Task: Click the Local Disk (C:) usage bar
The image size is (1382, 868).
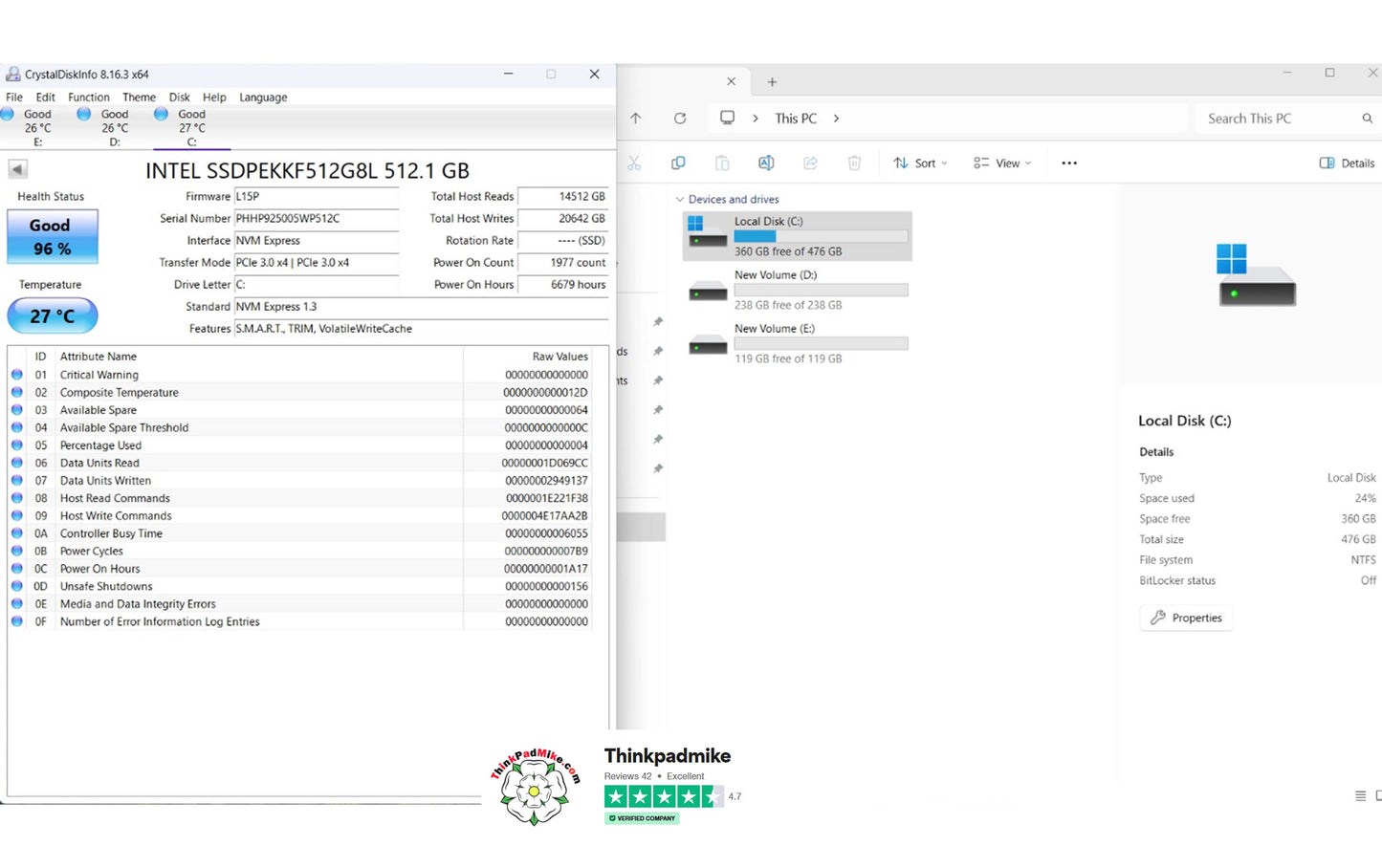Action: pos(821,236)
